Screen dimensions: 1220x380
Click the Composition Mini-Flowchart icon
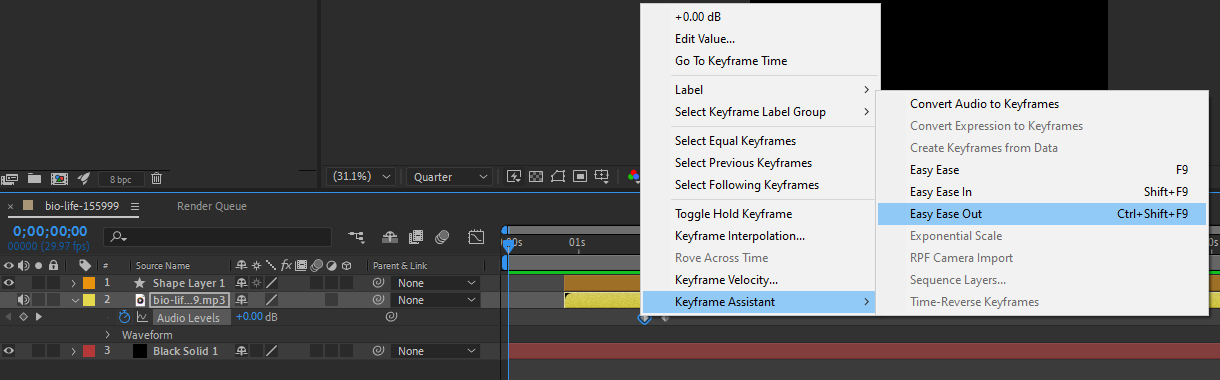[356, 237]
